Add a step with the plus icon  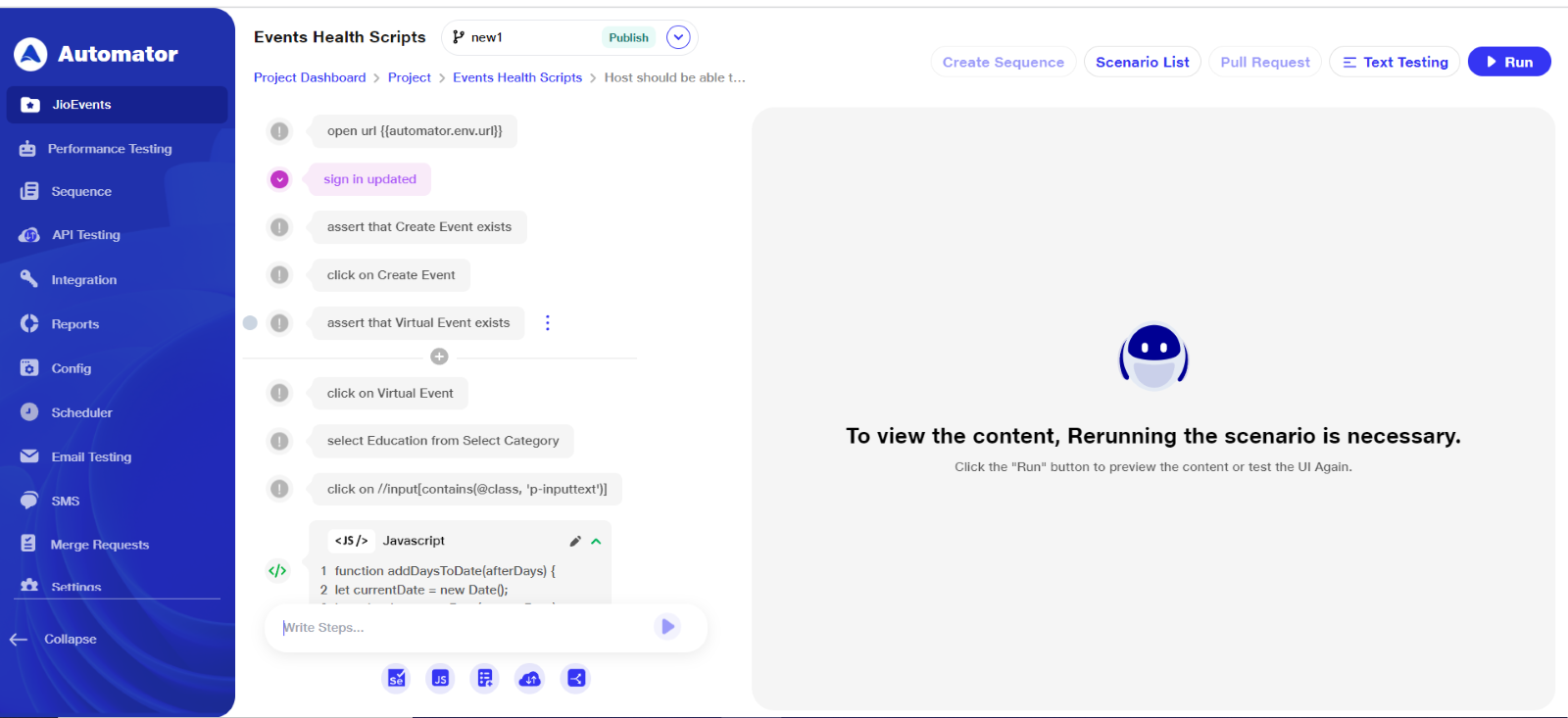pos(439,357)
